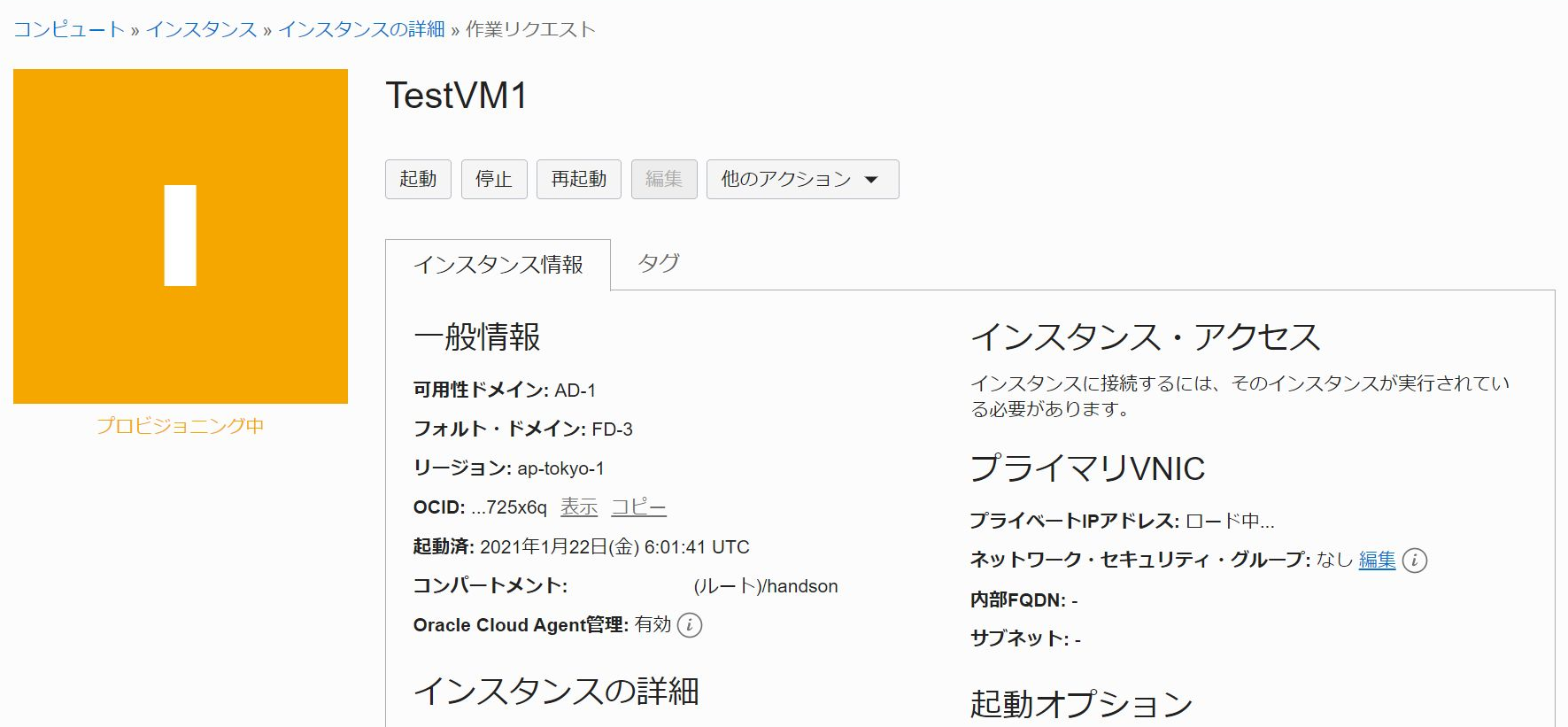Screen dimensions: 1568x727
Task: Select the インスタンス情報 tab
Action: (x=498, y=265)
